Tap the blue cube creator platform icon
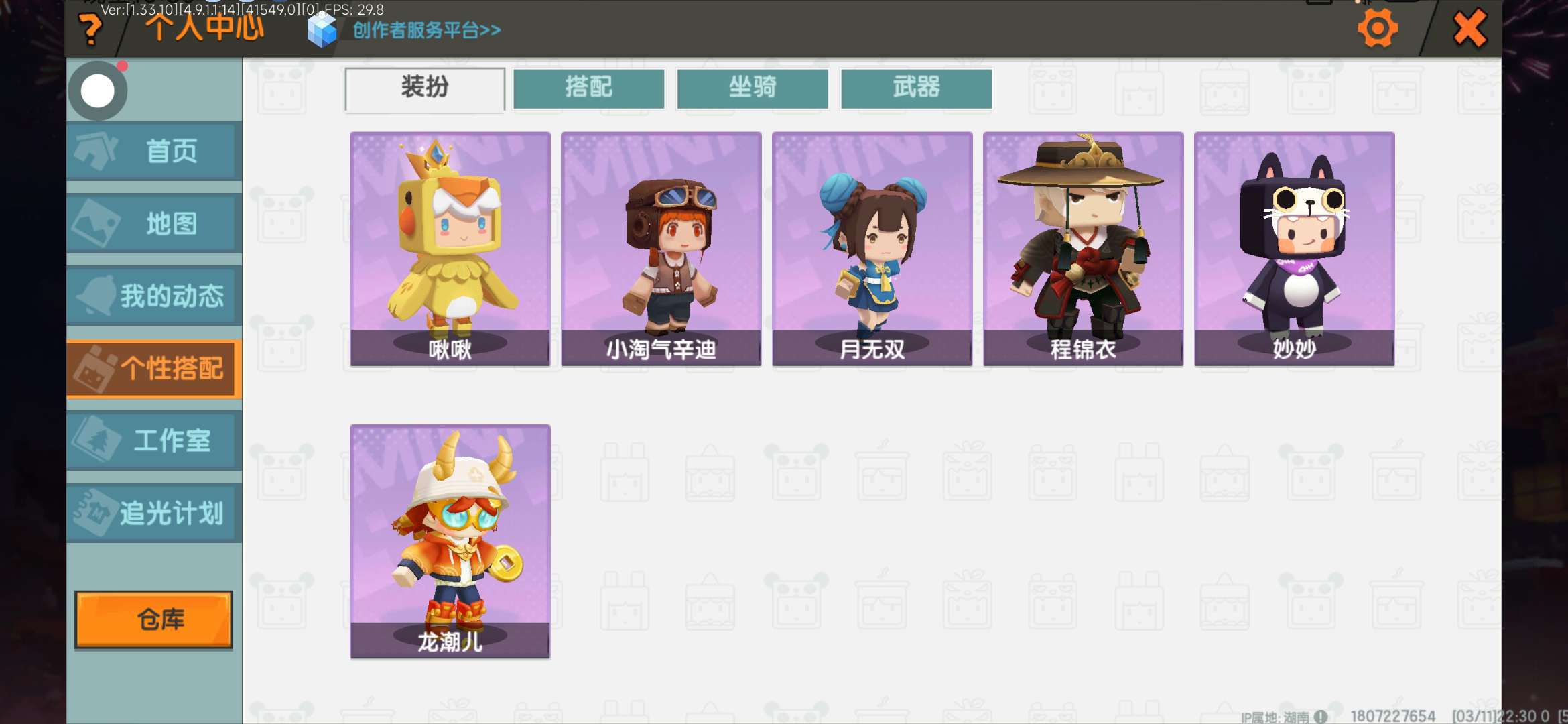1568x724 pixels. point(322,30)
